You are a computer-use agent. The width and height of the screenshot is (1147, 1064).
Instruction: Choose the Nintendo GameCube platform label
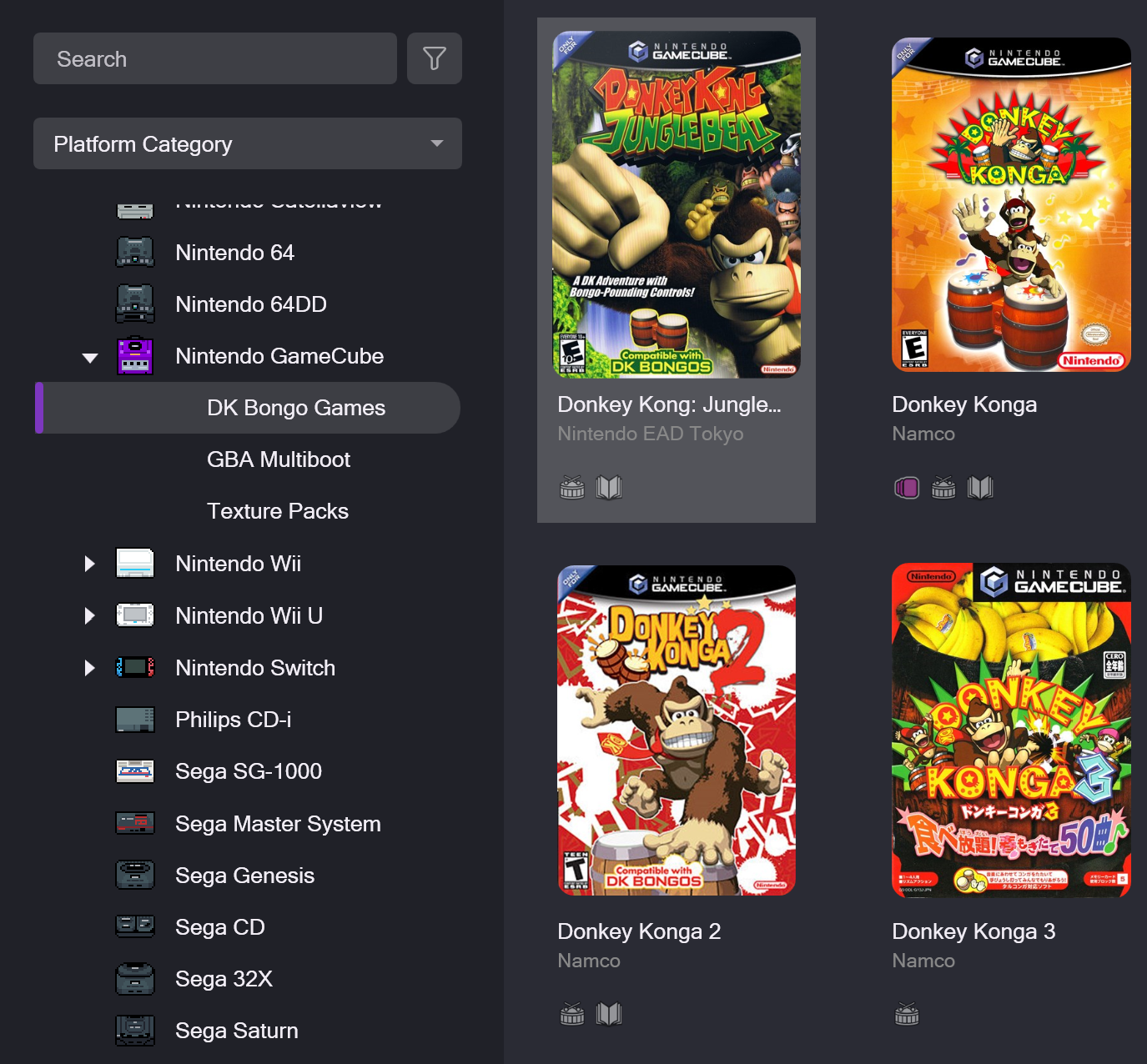(279, 356)
